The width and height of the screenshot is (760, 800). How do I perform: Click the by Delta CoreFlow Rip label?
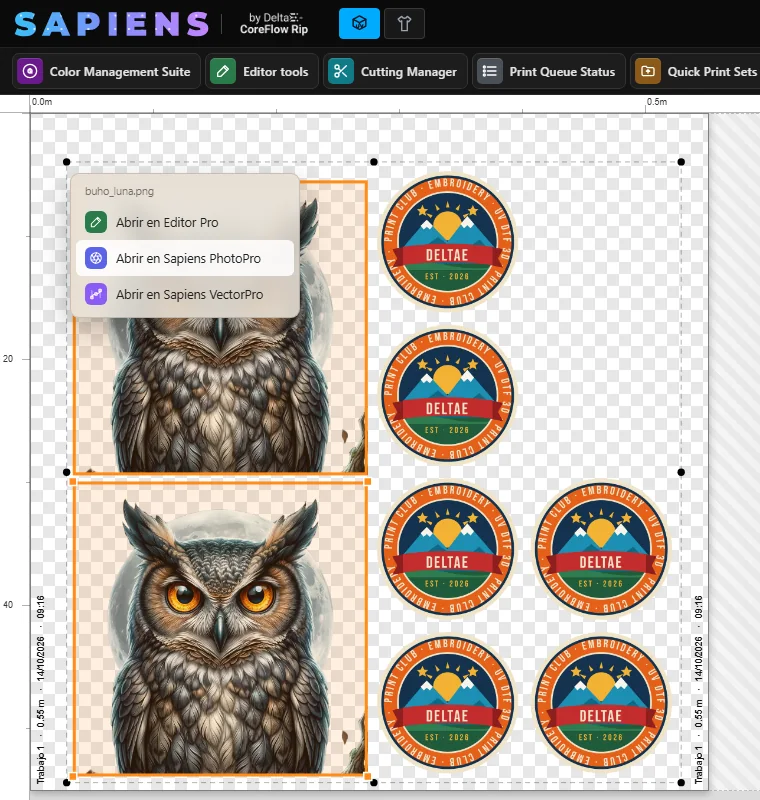pos(274,23)
